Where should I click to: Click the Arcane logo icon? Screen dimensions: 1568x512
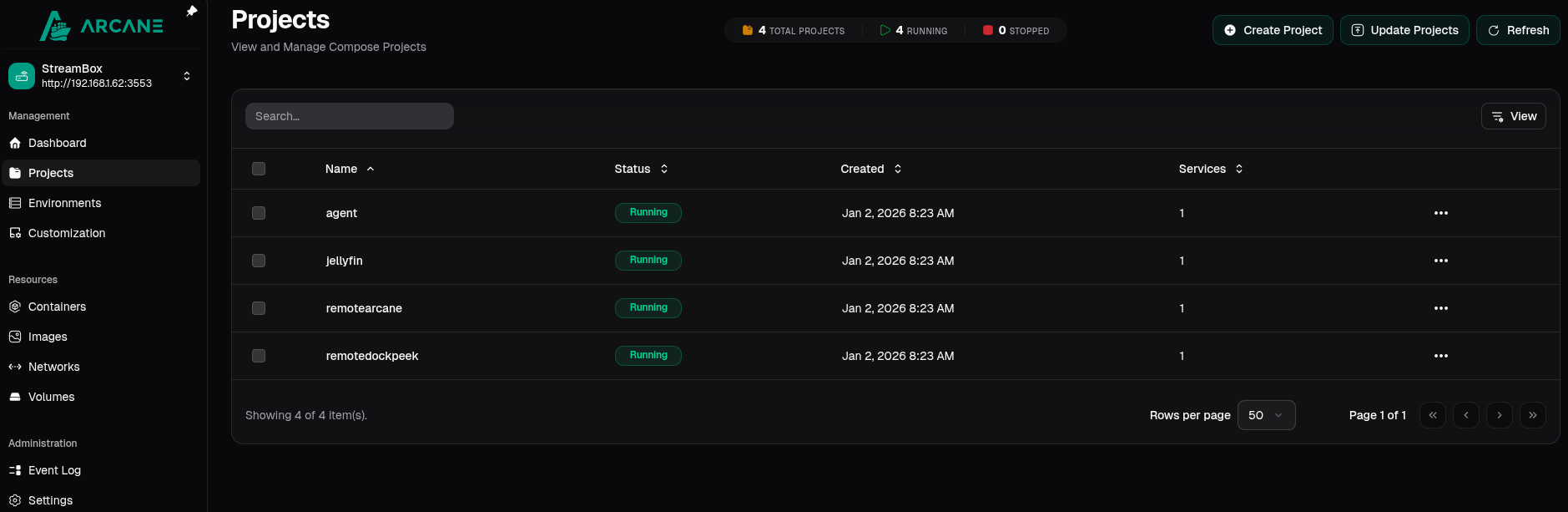(55, 27)
